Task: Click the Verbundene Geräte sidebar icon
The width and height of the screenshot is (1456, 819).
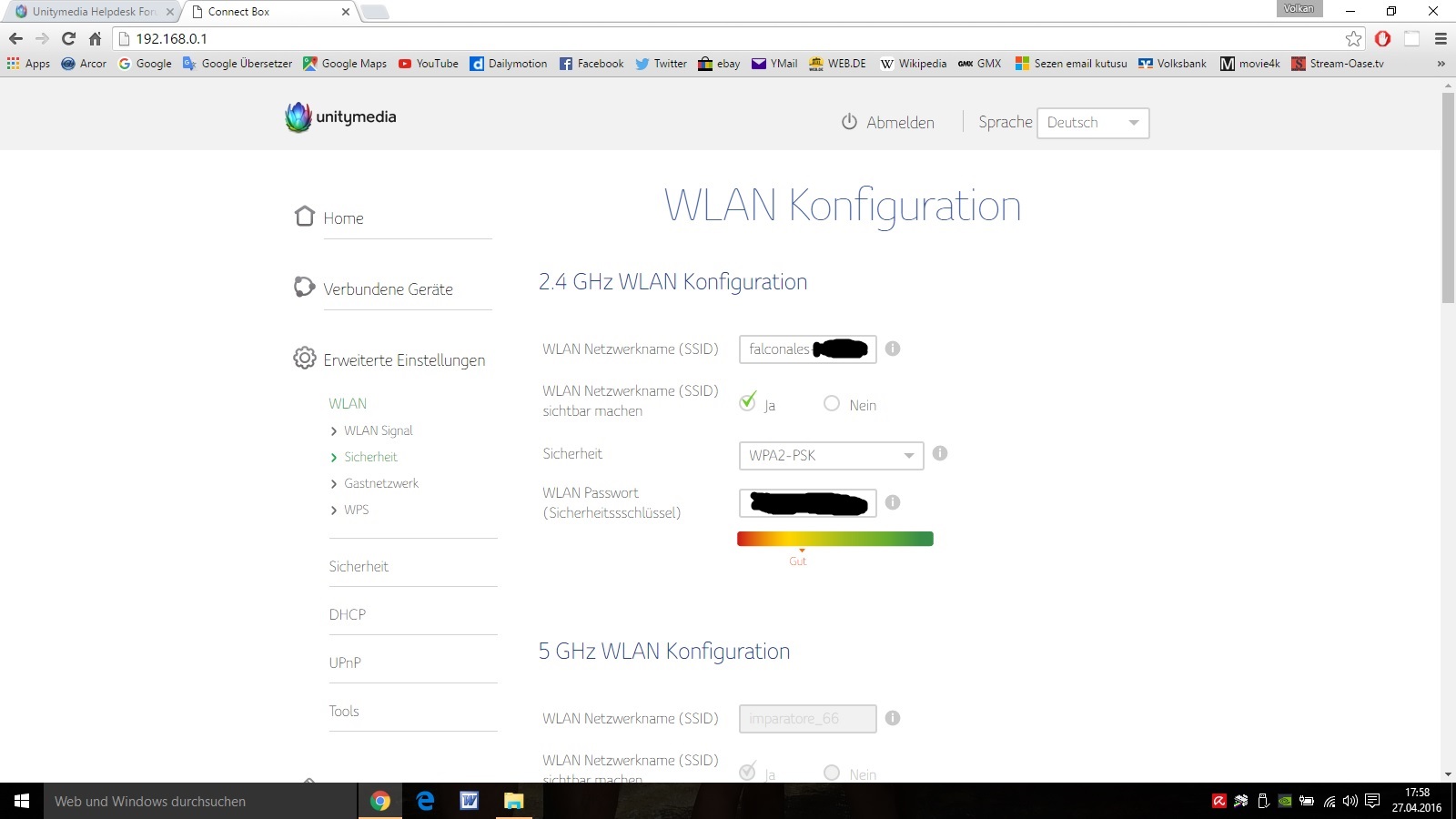Action: point(304,287)
